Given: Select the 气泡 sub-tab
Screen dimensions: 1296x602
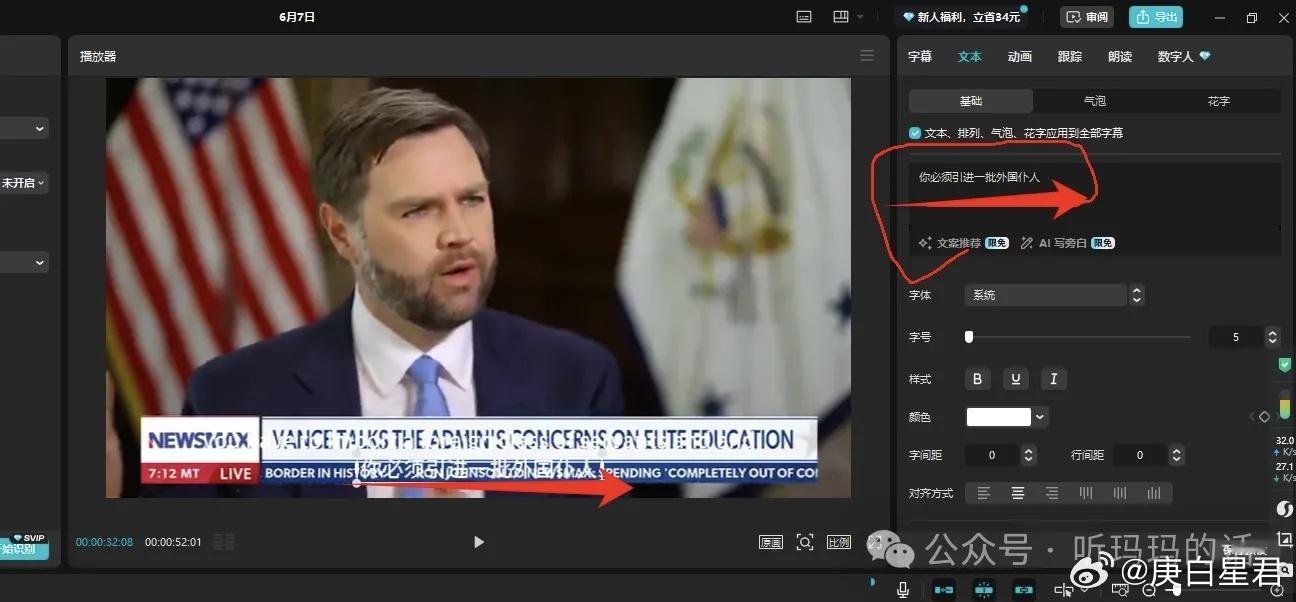Looking at the screenshot, I should (x=1095, y=101).
